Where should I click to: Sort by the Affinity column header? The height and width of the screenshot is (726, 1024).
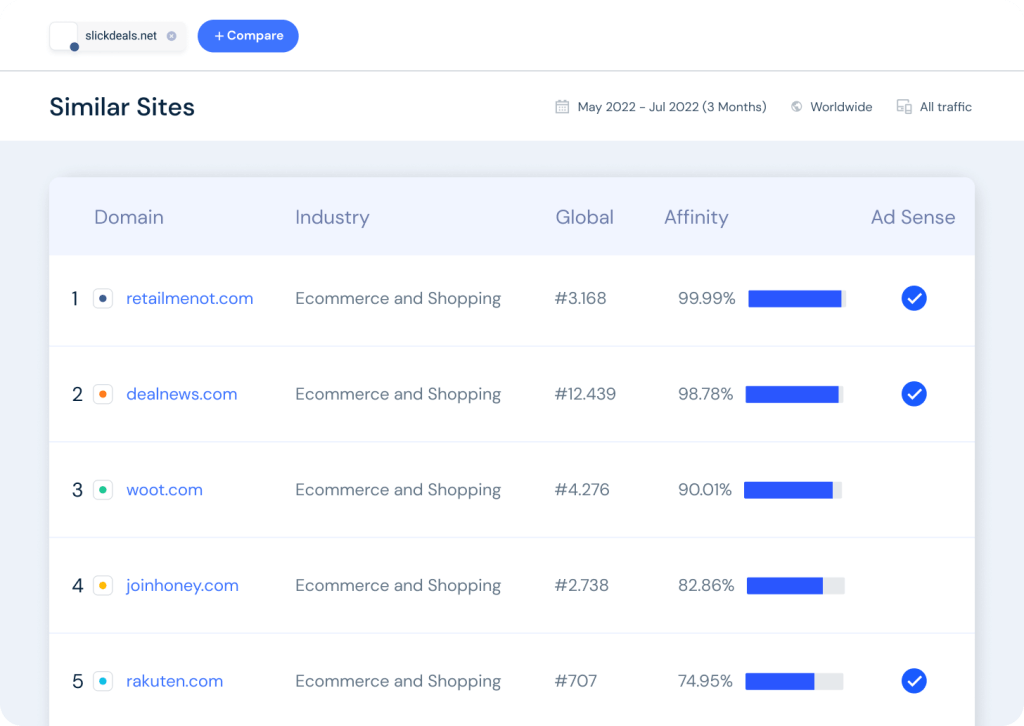[696, 217]
